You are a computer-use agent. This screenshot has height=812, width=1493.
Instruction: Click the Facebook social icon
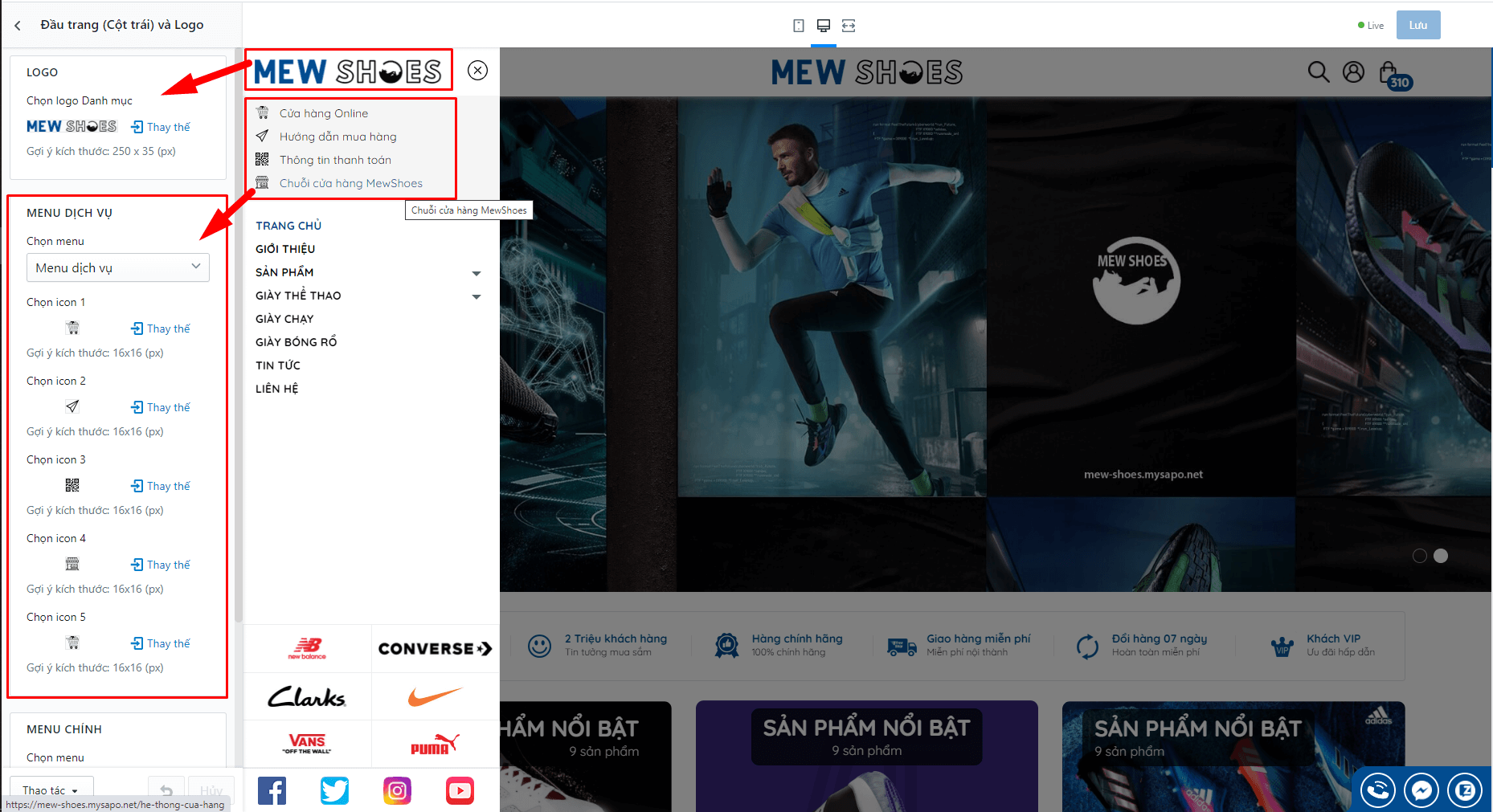tap(272, 790)
